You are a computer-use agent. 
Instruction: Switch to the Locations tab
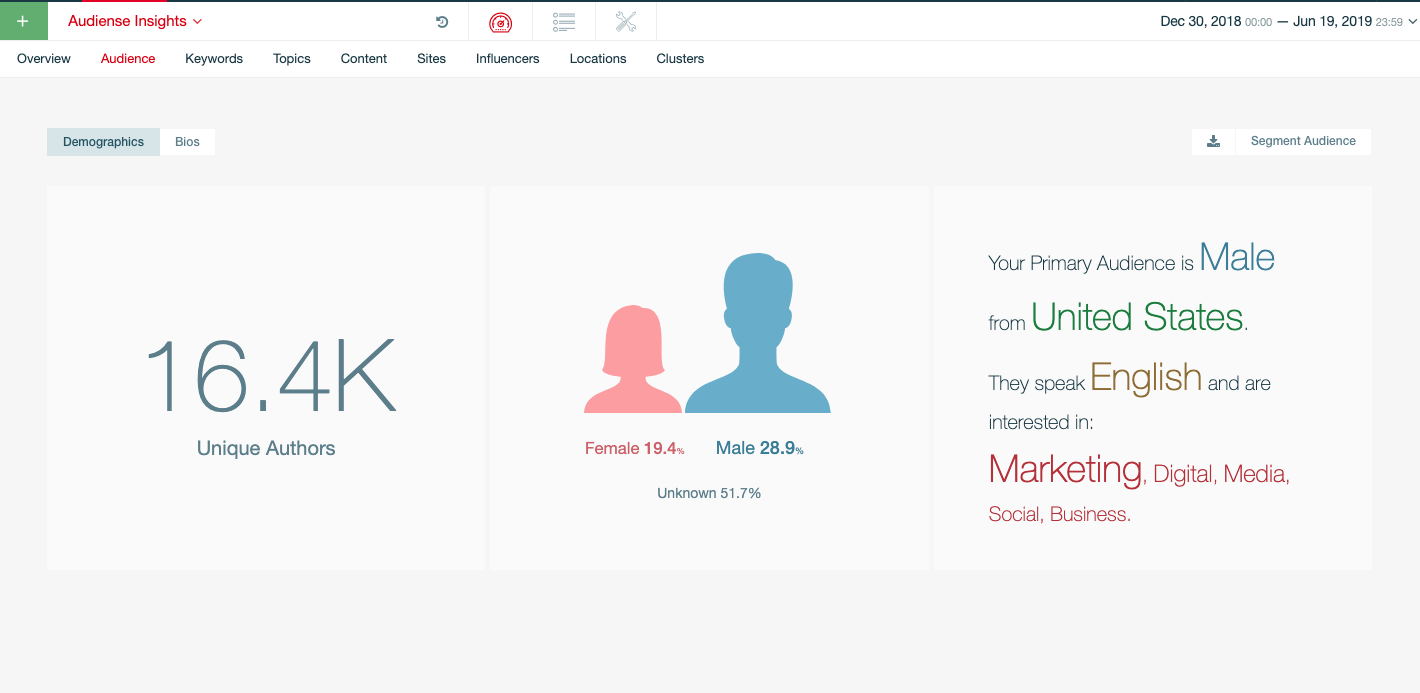tap(598, 59)
